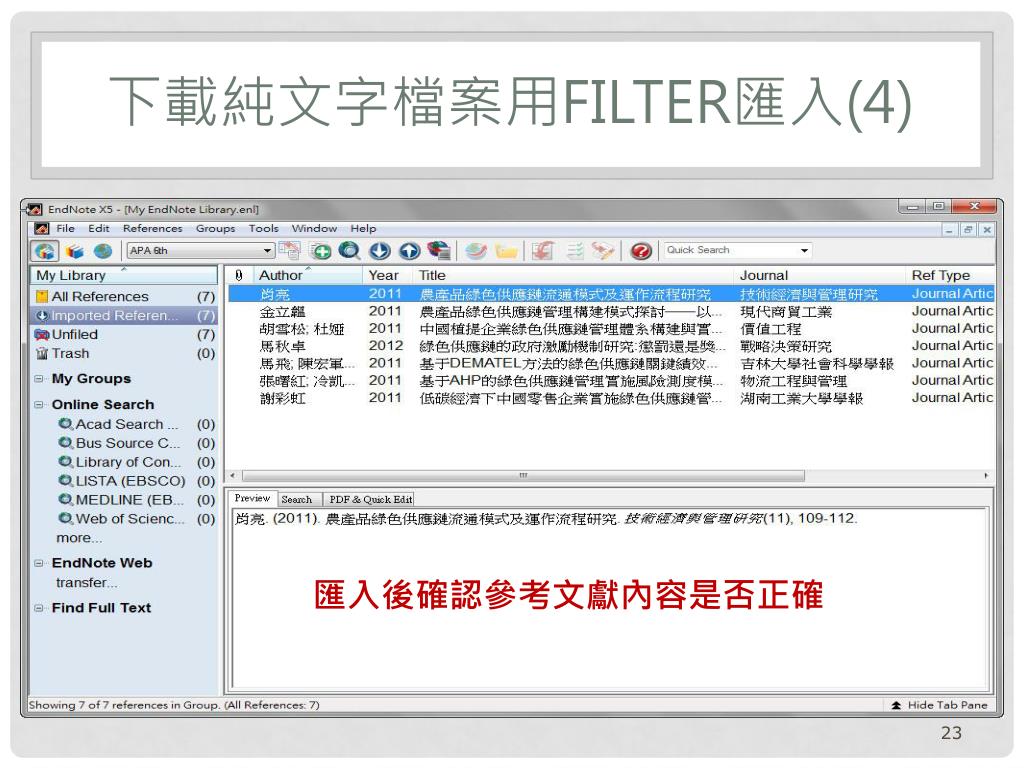
Task: Click the Online Search magnifier icon
Action: pos(350,251)
